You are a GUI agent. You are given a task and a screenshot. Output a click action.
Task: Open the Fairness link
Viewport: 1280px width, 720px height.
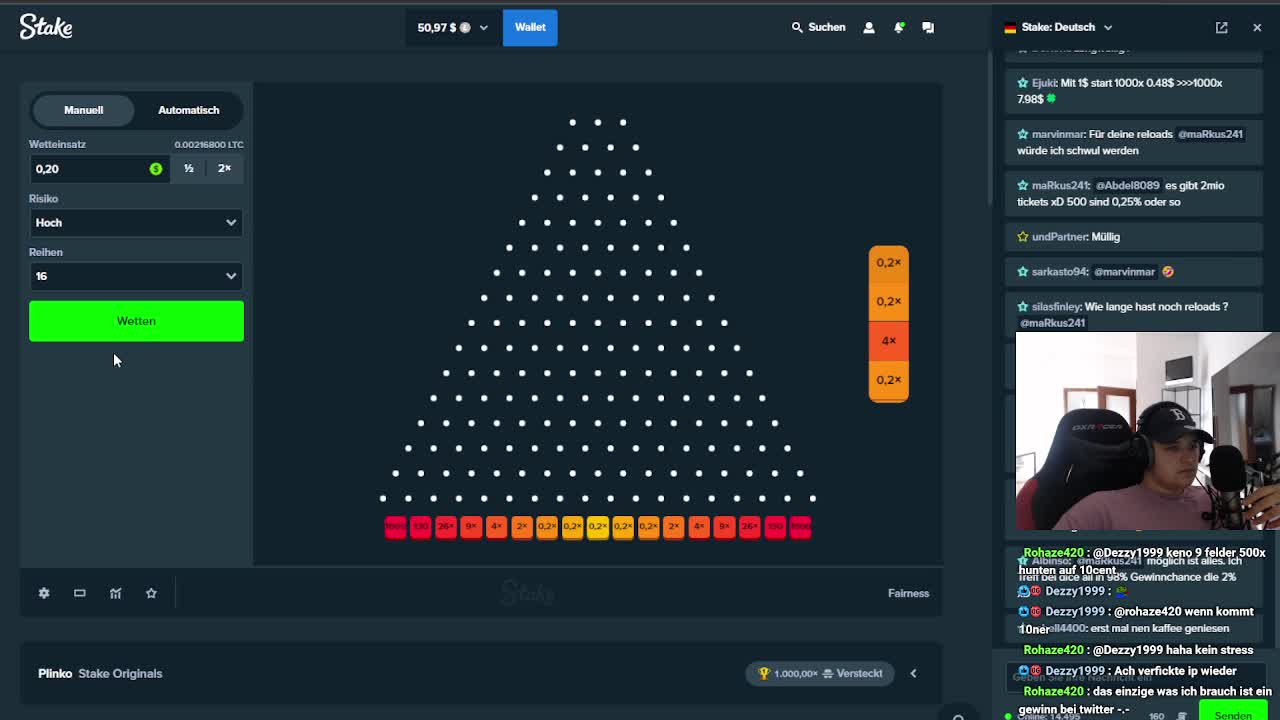point(908,593)
